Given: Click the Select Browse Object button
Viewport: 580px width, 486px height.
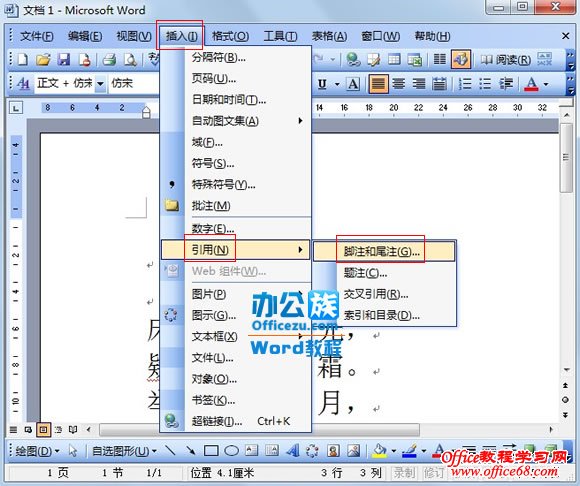Looking at the screenshot, I should coord(566,400).
